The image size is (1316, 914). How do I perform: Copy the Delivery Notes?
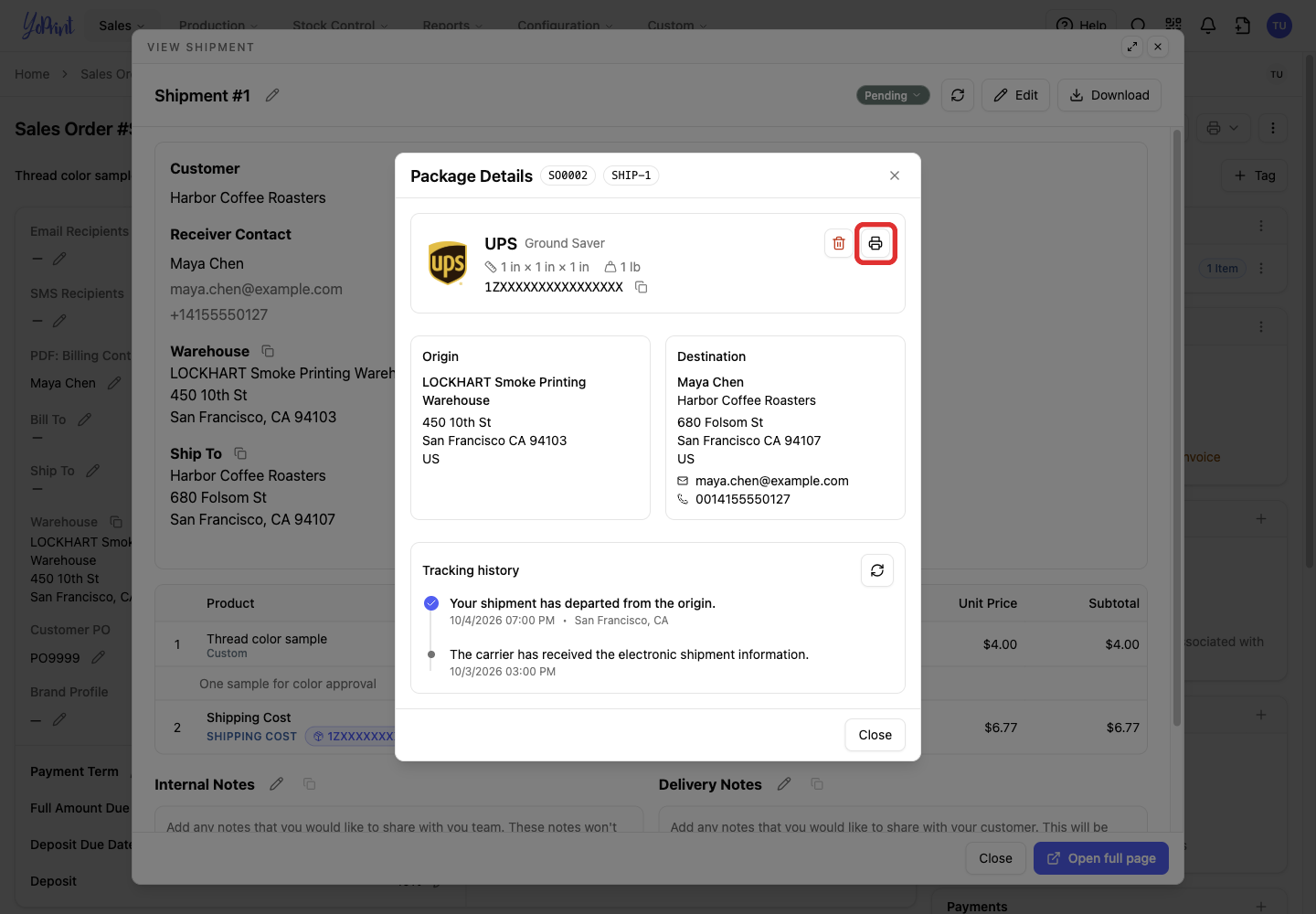coord(817,784)
